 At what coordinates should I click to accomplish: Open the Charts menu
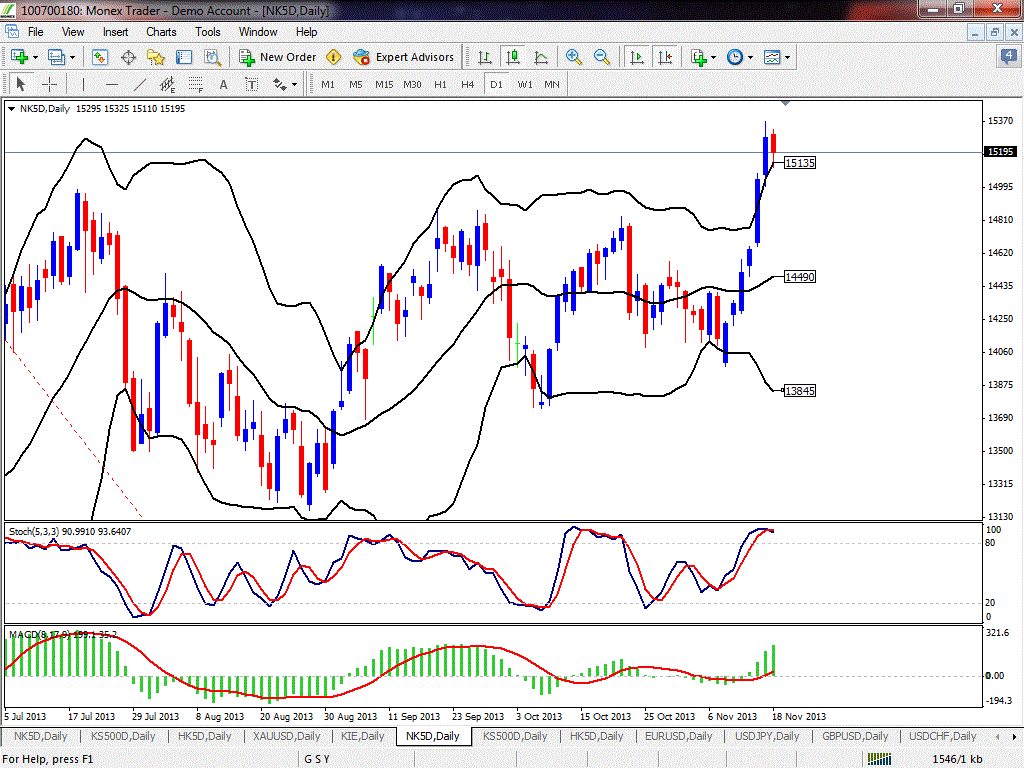click(x=161, y=31)
